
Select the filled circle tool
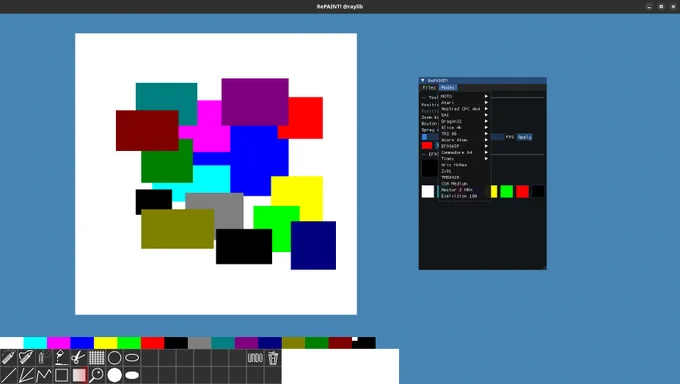point(114,375)
